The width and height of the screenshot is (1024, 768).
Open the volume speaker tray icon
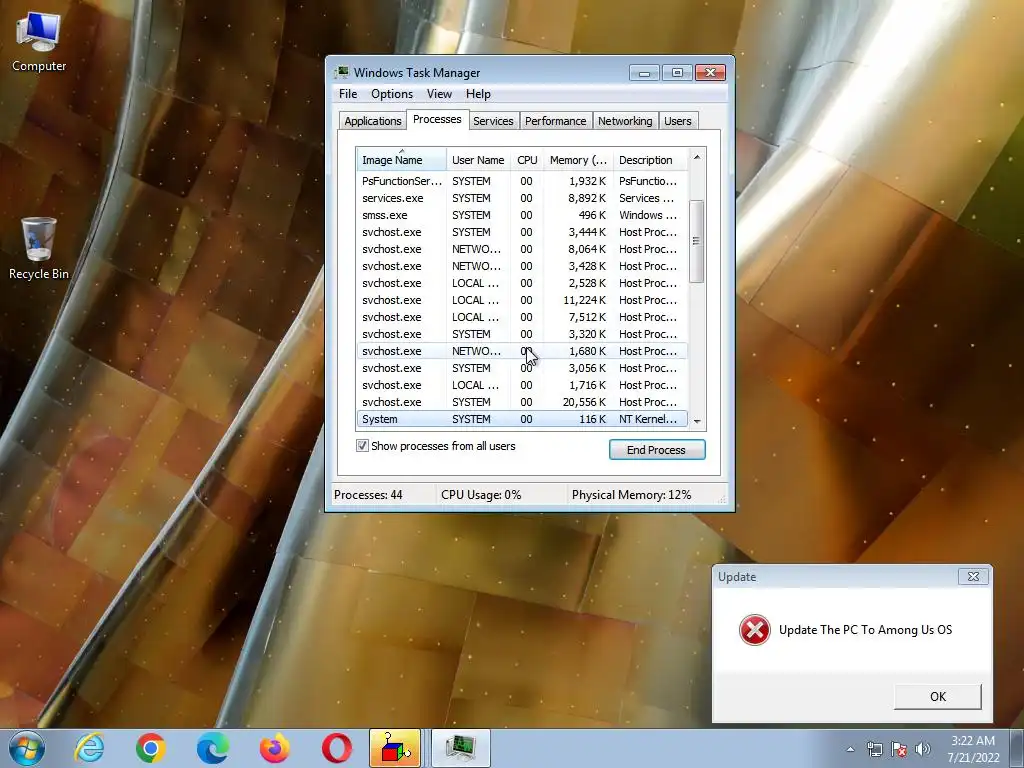tap(923, 749)
